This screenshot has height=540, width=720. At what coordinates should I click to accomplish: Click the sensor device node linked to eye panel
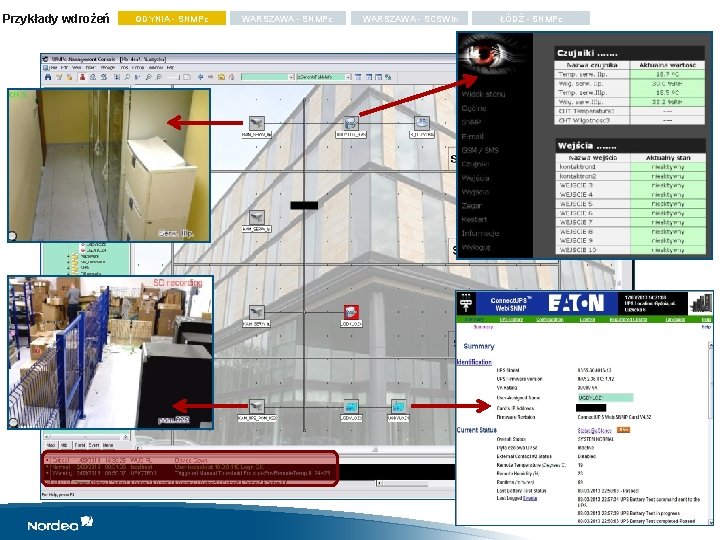(351, 123)
